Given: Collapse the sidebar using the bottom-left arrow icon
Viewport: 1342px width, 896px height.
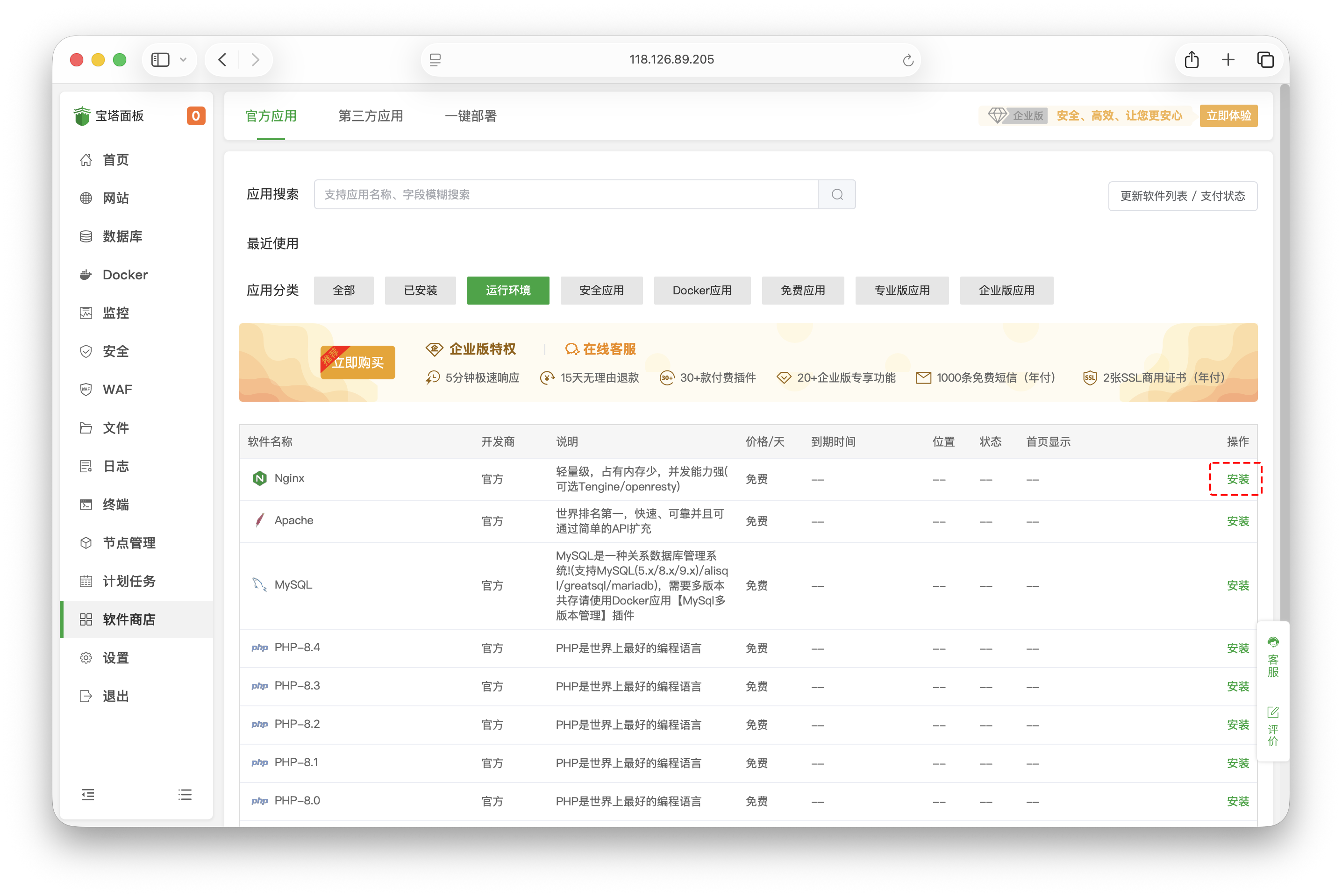Looking at the screenshot, I should point(88,794).
